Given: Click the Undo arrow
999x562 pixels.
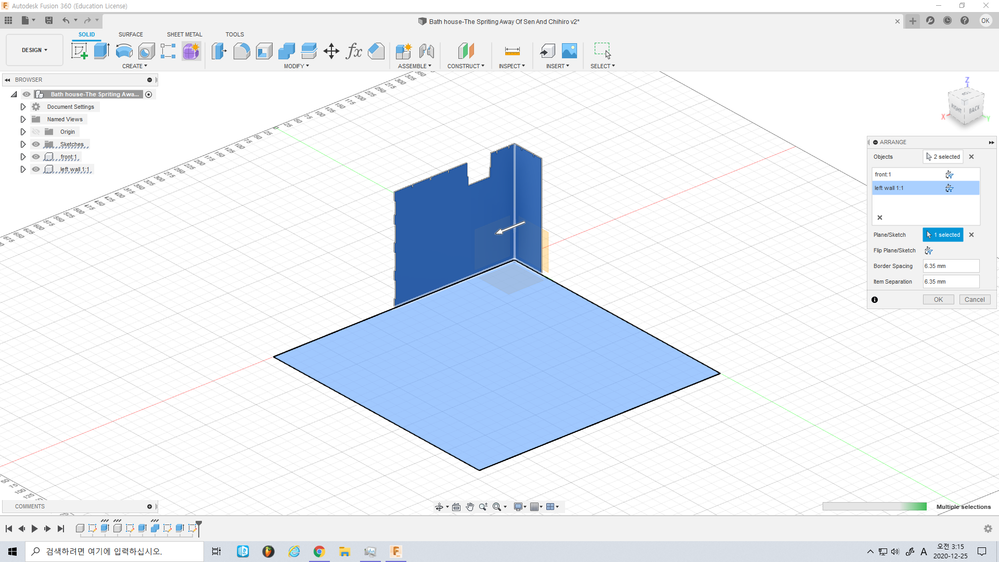Looking at the screenshot, I should (x=66, y=20).
